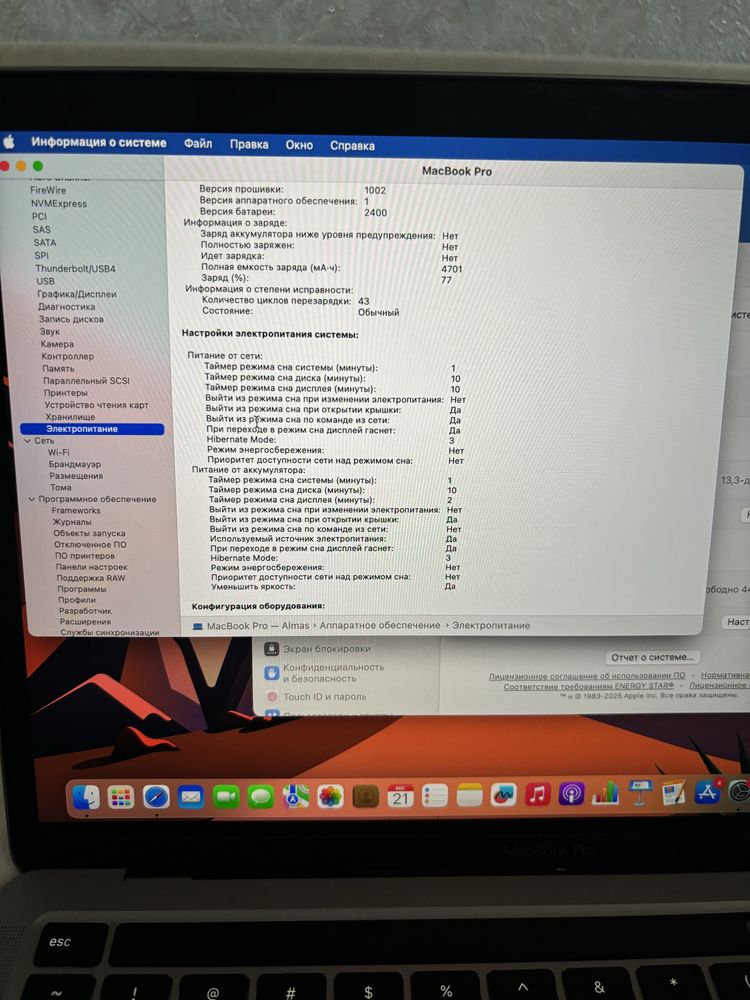Viewport: 750px width, 1000px height.
Task: Open the Окно menu
Action: [x=299, y=145]
